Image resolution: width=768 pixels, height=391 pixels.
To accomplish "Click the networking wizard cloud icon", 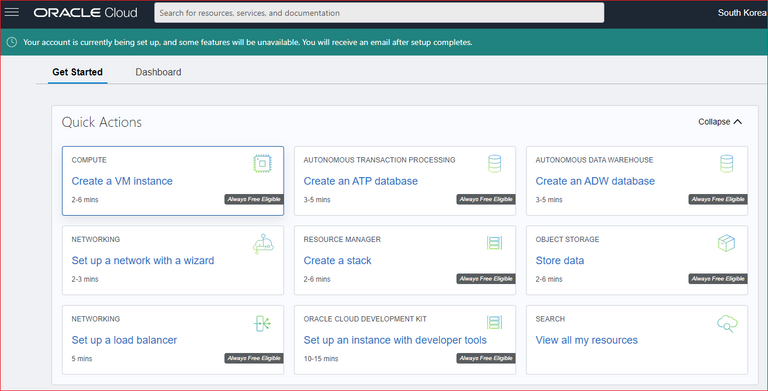I will (263, 244).
